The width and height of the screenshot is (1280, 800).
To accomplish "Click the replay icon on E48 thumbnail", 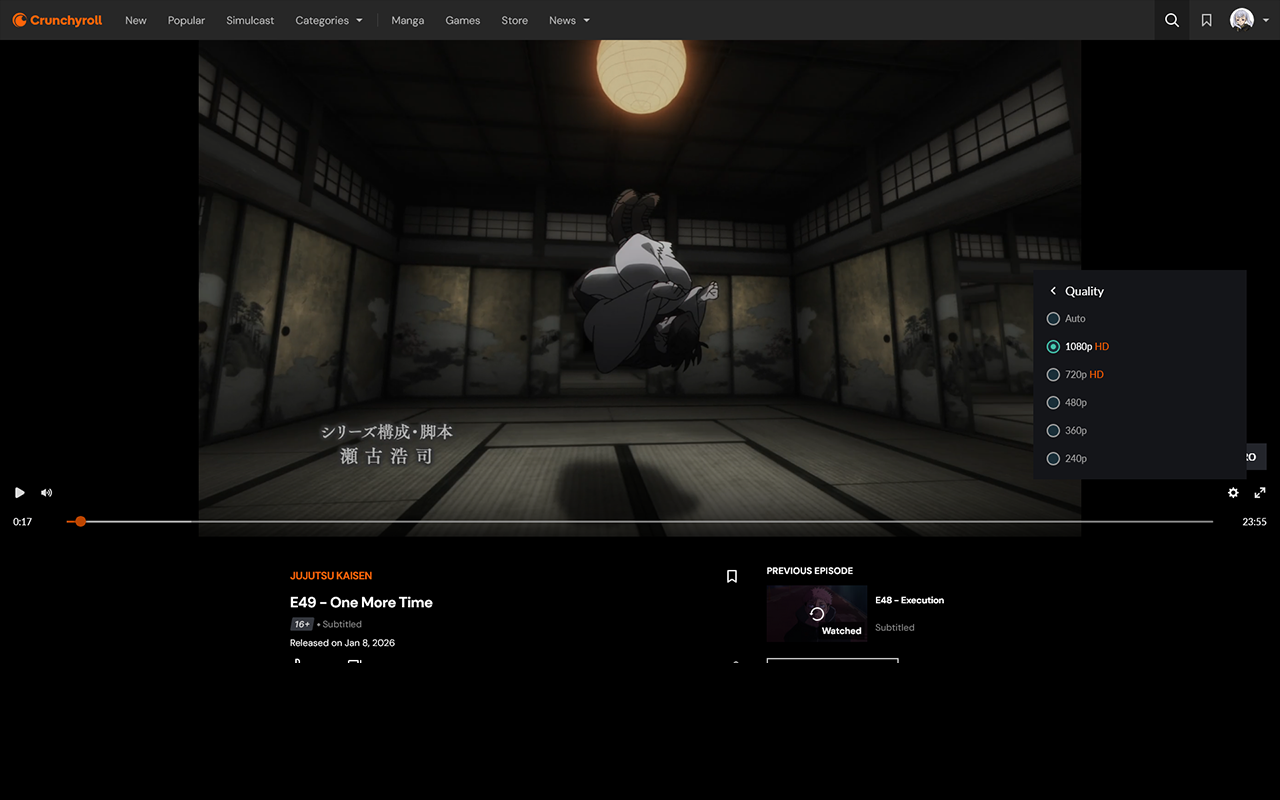I will [x=817, y=614].
